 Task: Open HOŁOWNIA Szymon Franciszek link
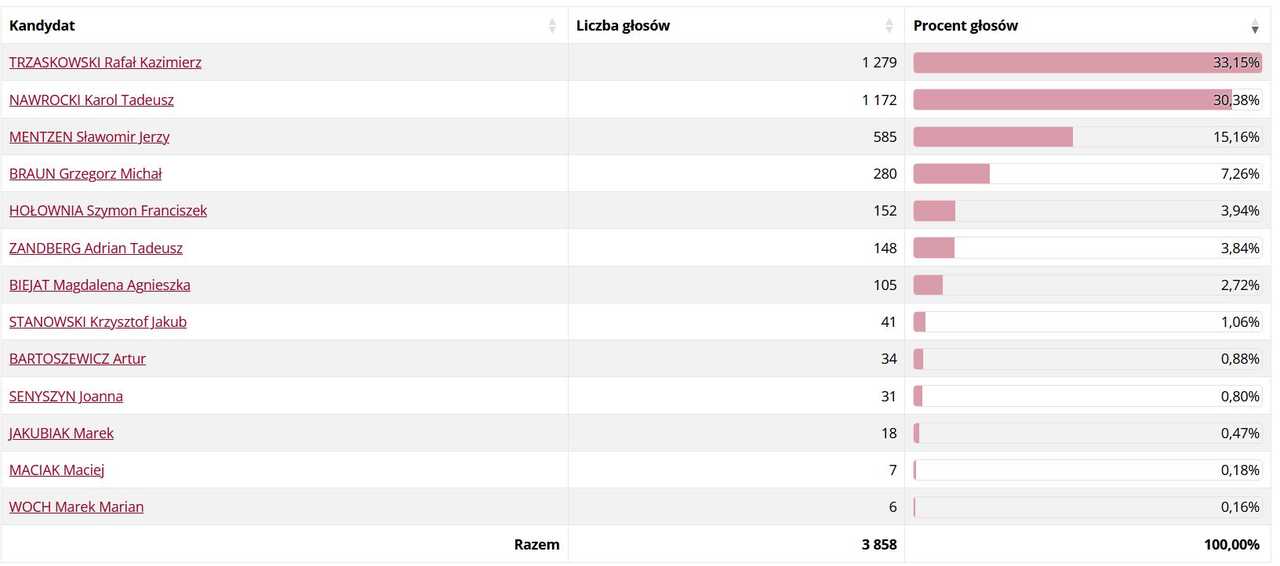pos(108,211)
